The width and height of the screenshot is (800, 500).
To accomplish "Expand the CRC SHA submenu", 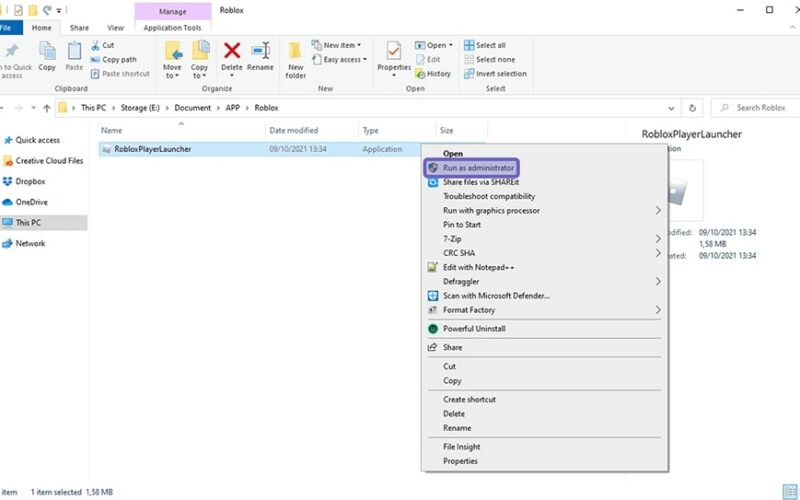I will (x=658, y=253).
